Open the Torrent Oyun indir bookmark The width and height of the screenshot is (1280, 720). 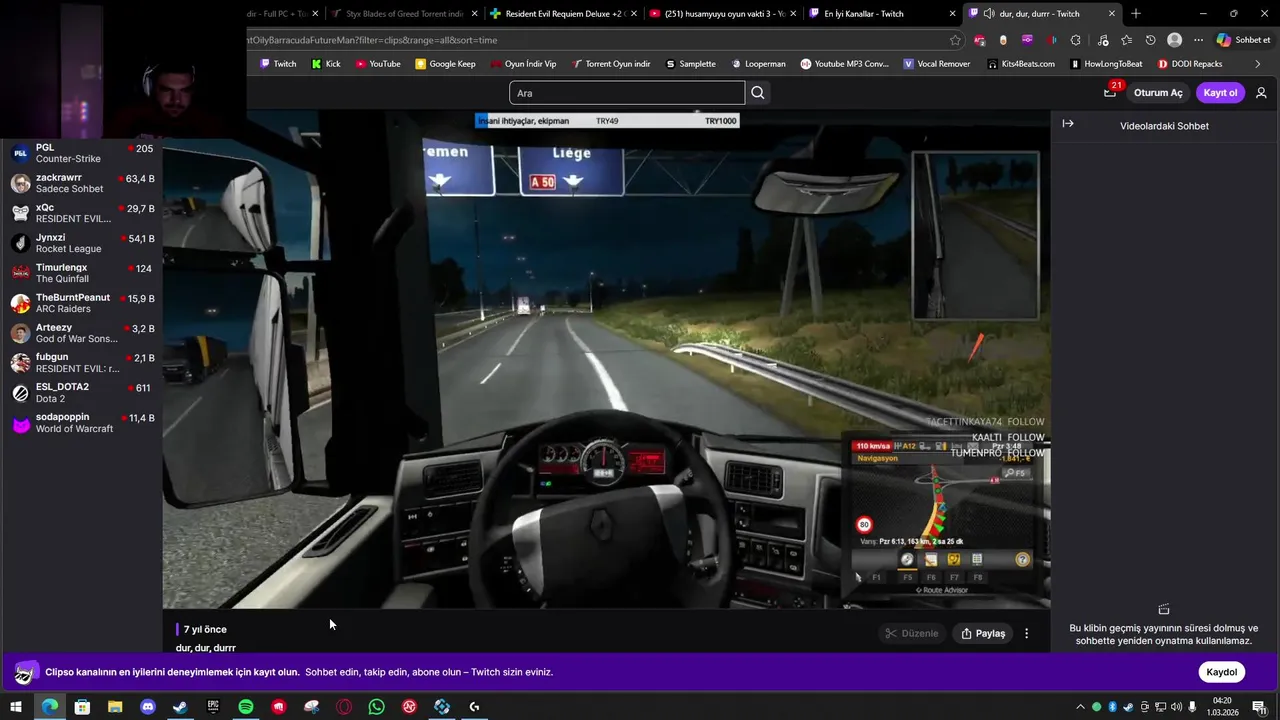(611, 64)
